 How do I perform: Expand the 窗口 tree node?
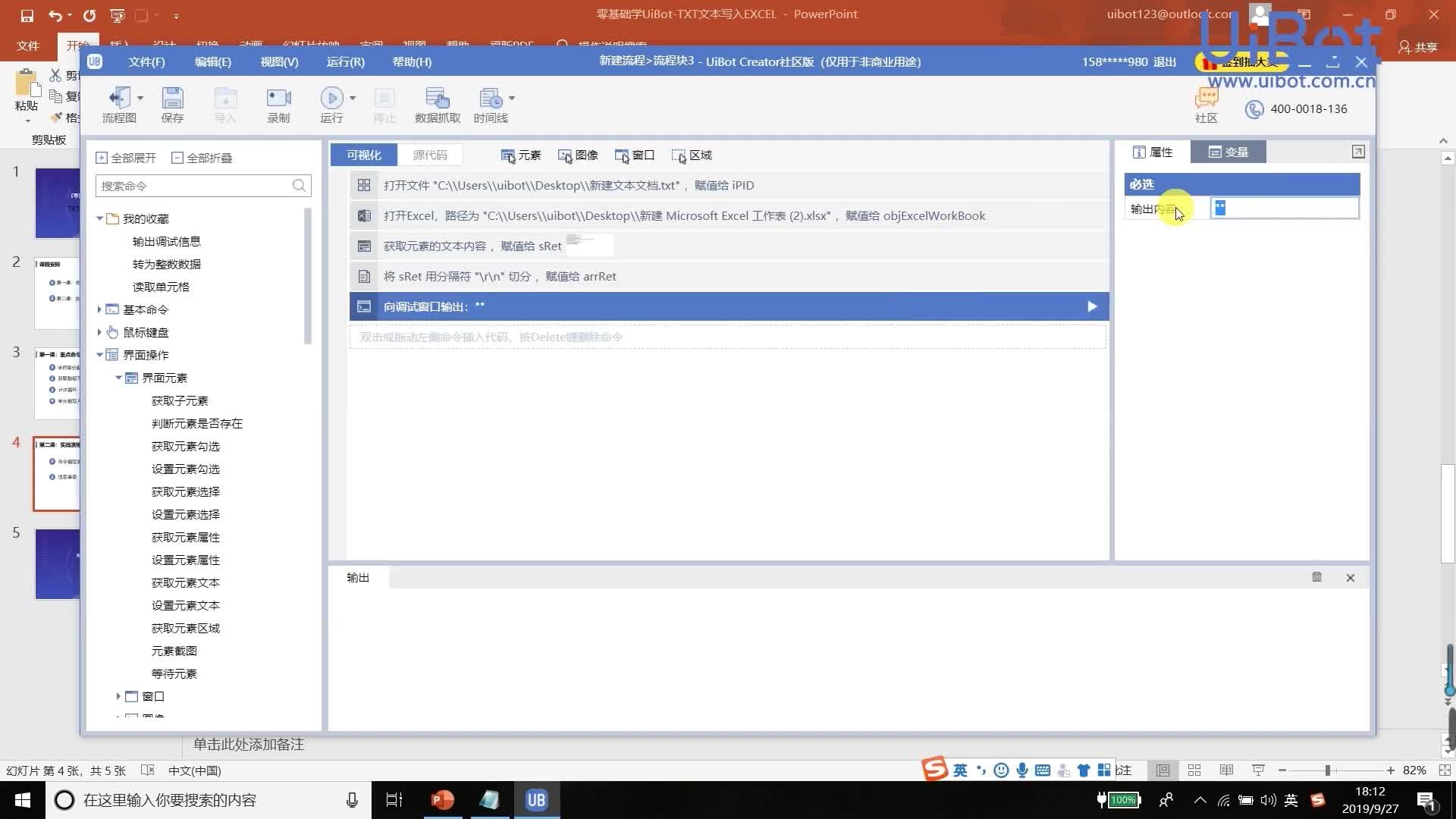[x=118, y=696]
